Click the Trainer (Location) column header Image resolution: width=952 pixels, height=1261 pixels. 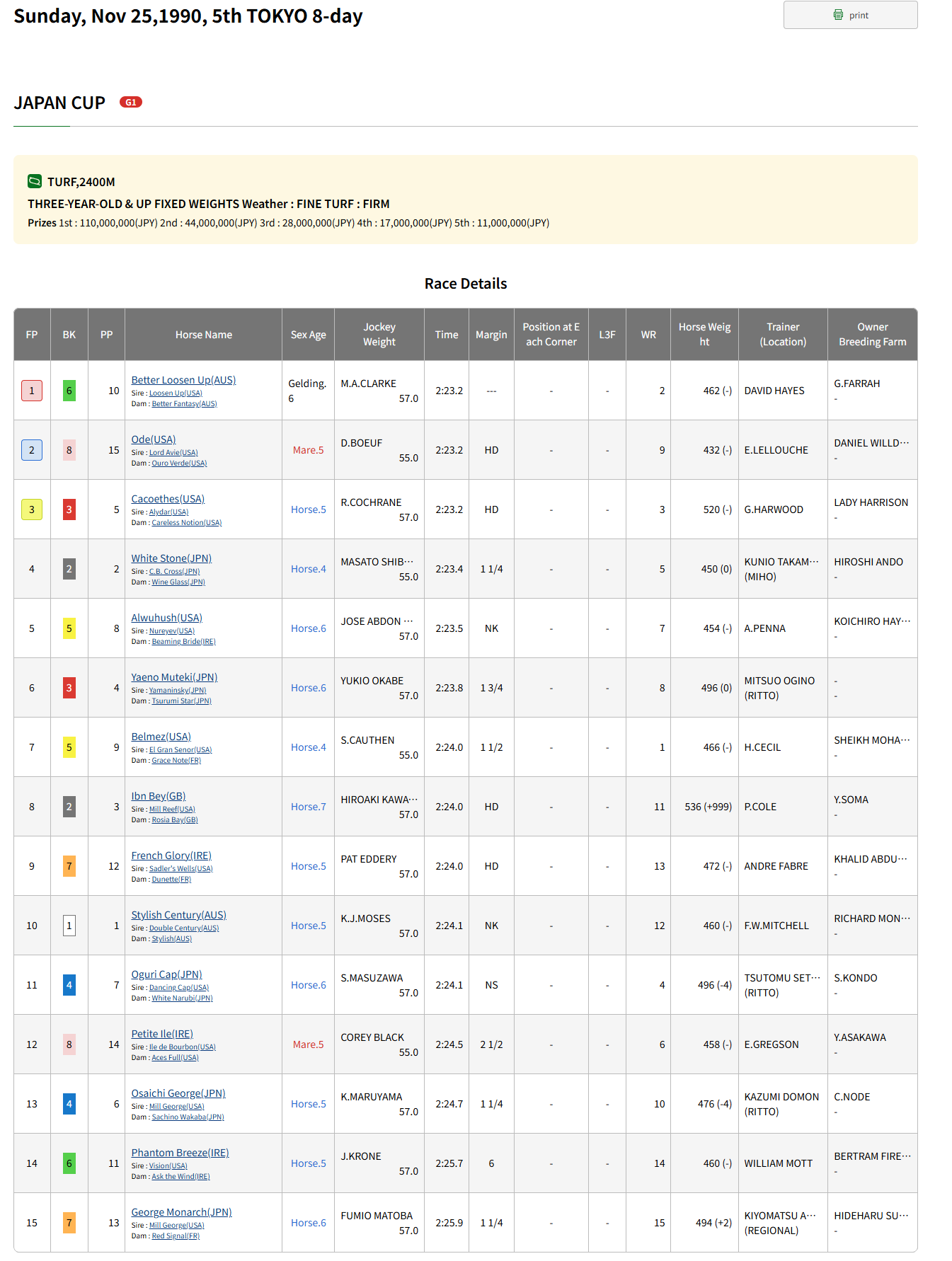783,335
